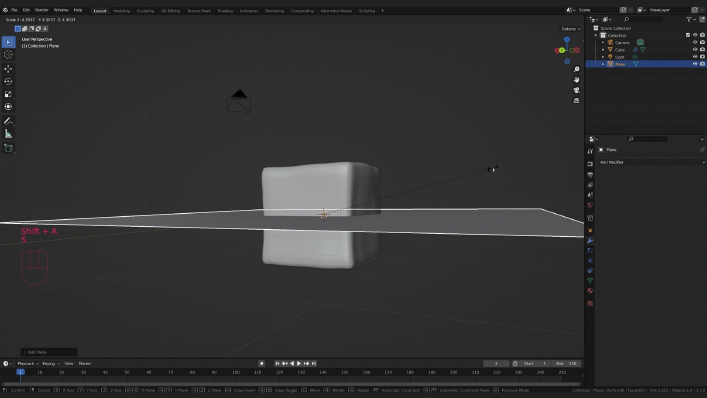Open the File menu

[x=14, y=10]
